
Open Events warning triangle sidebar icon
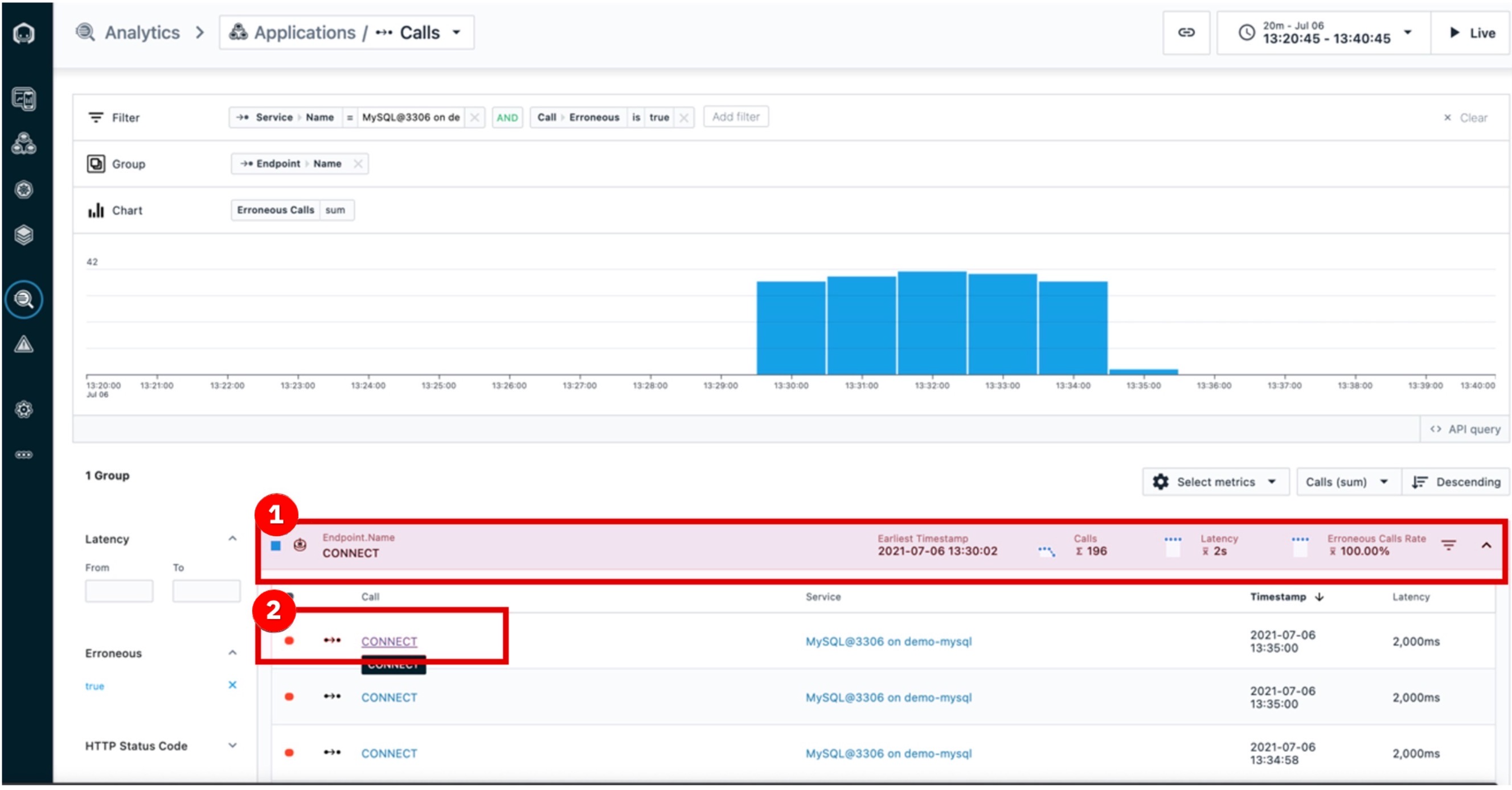[23, 344]
